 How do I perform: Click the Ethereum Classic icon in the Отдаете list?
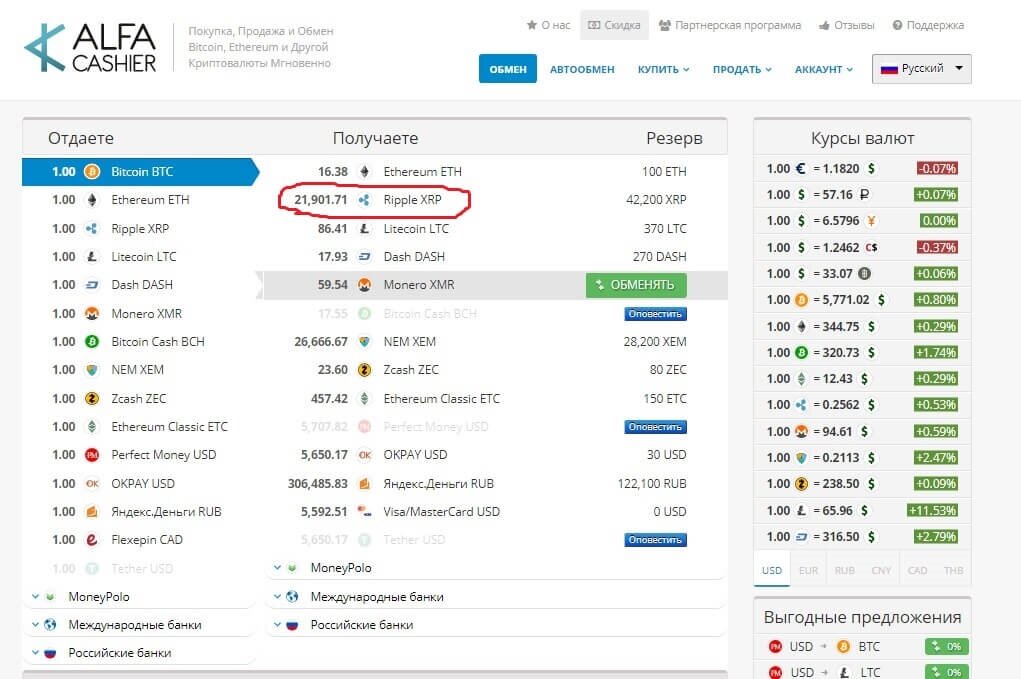(x=92, y=426)
